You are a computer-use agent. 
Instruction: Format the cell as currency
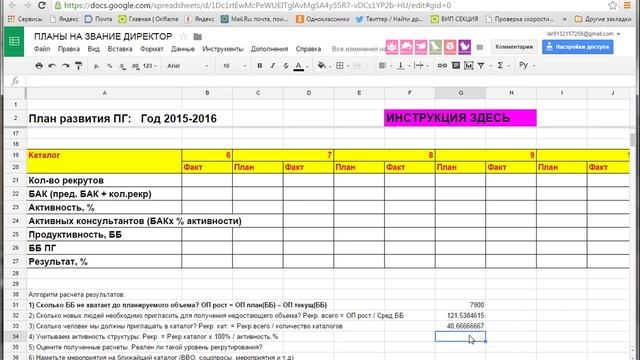click(x=96, y=66)
